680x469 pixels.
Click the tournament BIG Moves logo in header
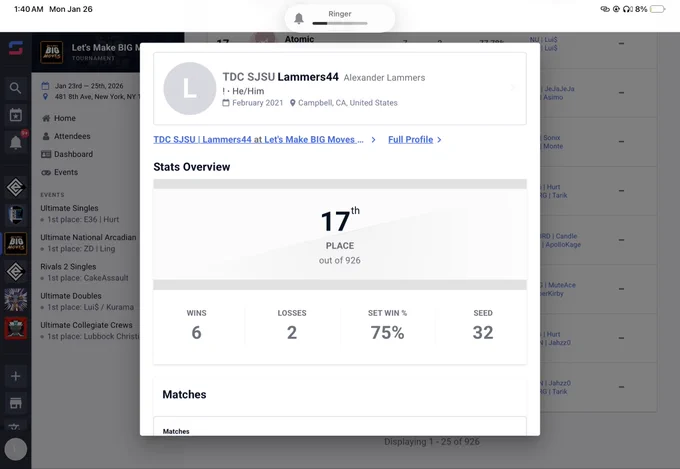coord(52,52)
